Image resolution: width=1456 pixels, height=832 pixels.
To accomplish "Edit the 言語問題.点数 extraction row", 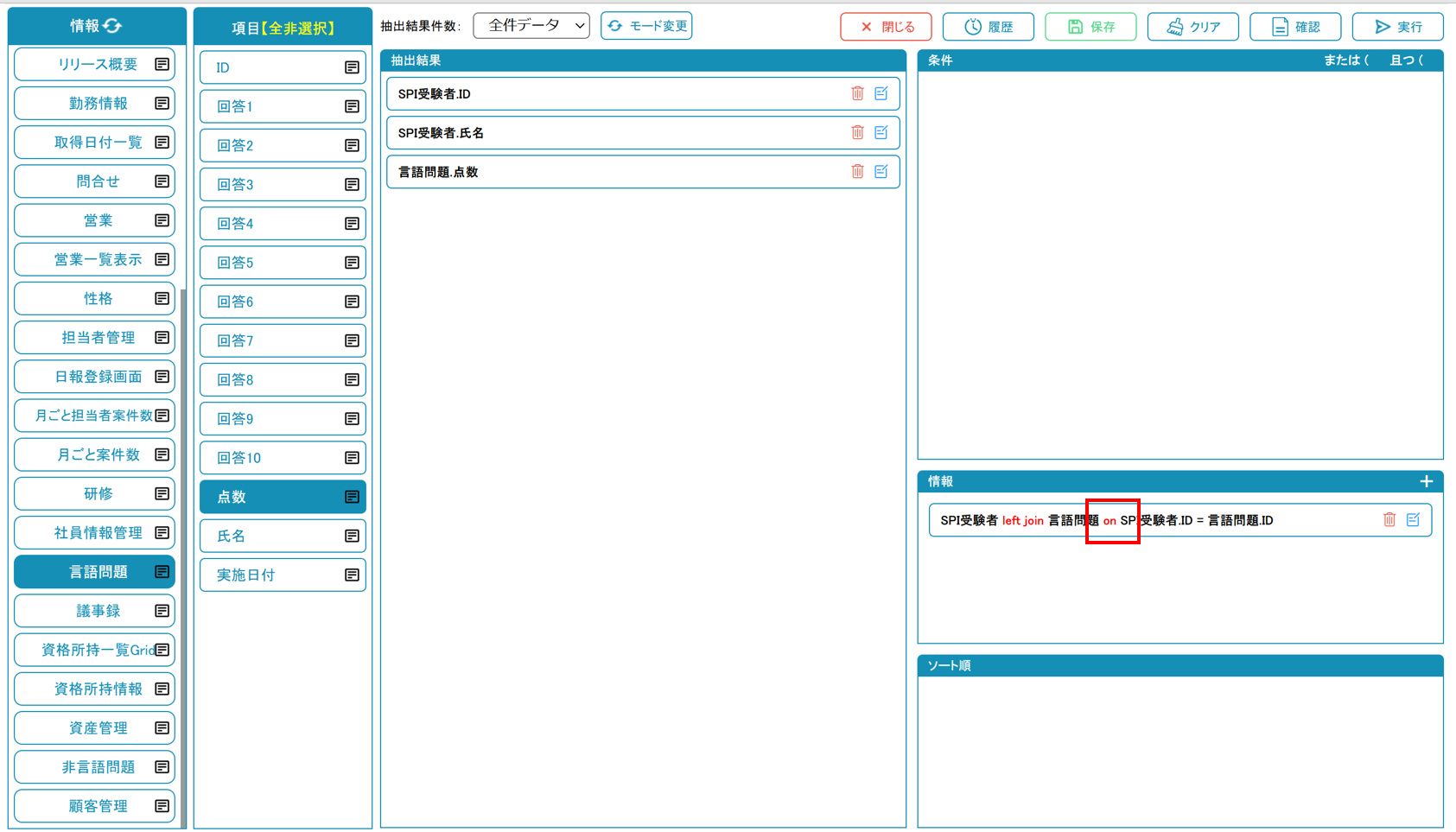I will [x=881, y=171].
